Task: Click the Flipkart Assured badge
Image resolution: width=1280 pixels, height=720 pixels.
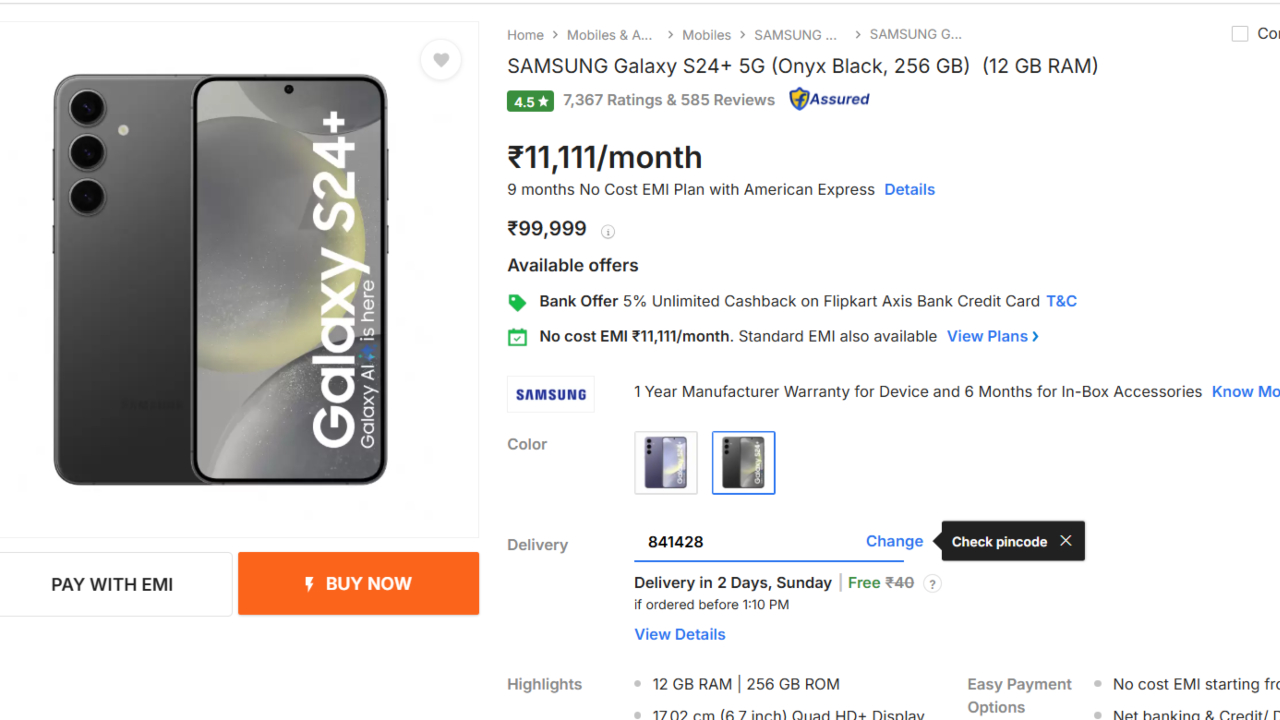Action: tap(829, 99)
